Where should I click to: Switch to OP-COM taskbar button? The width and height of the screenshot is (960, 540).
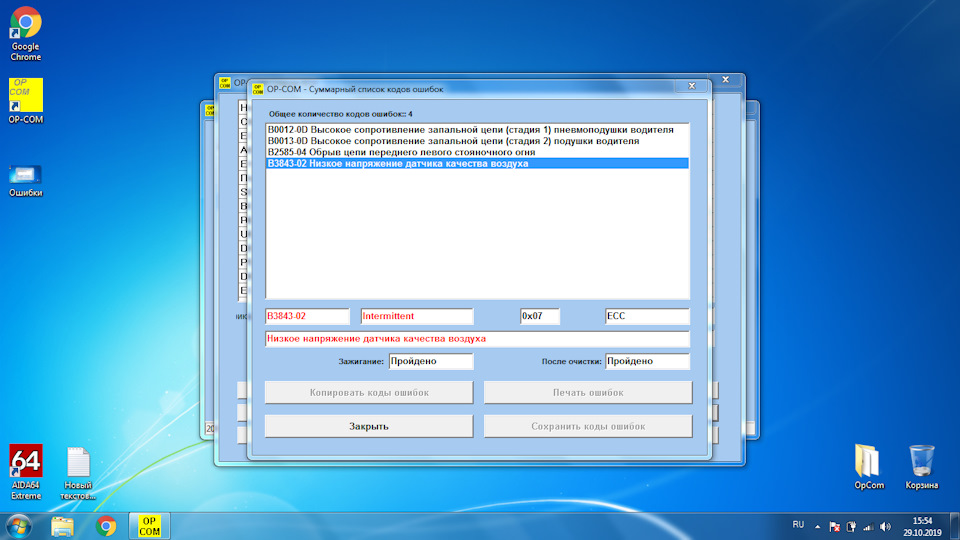click(149, 525)
